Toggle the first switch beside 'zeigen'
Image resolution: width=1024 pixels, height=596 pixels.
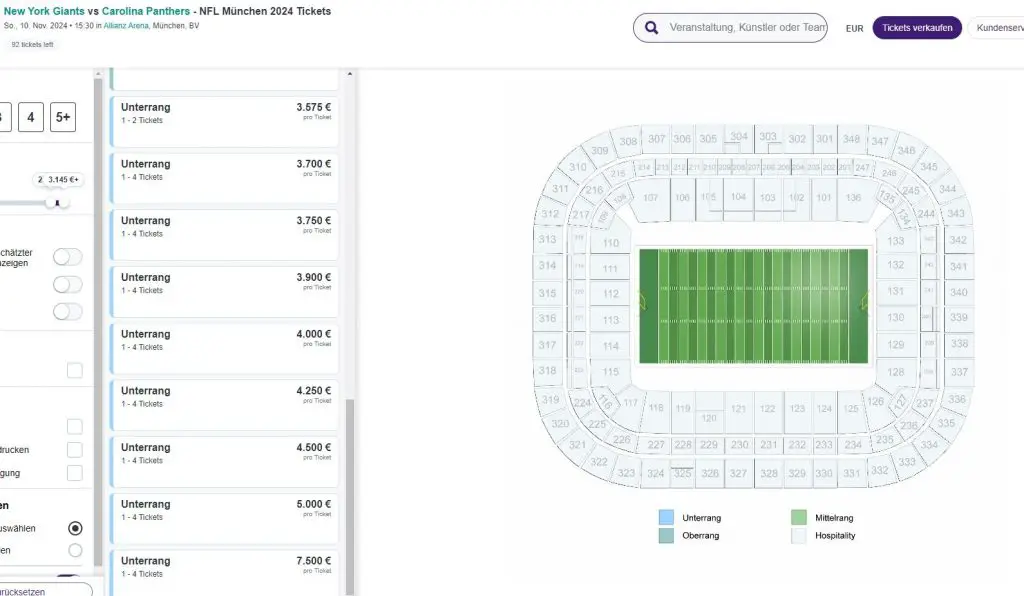click(x=68, y=257)
